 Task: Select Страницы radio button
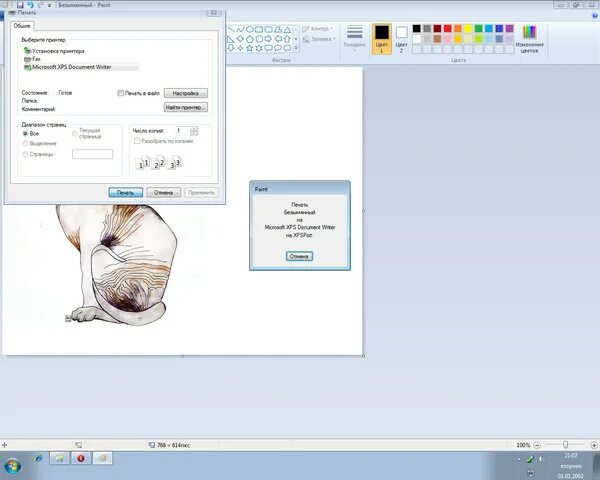click(x=25, y=154)
